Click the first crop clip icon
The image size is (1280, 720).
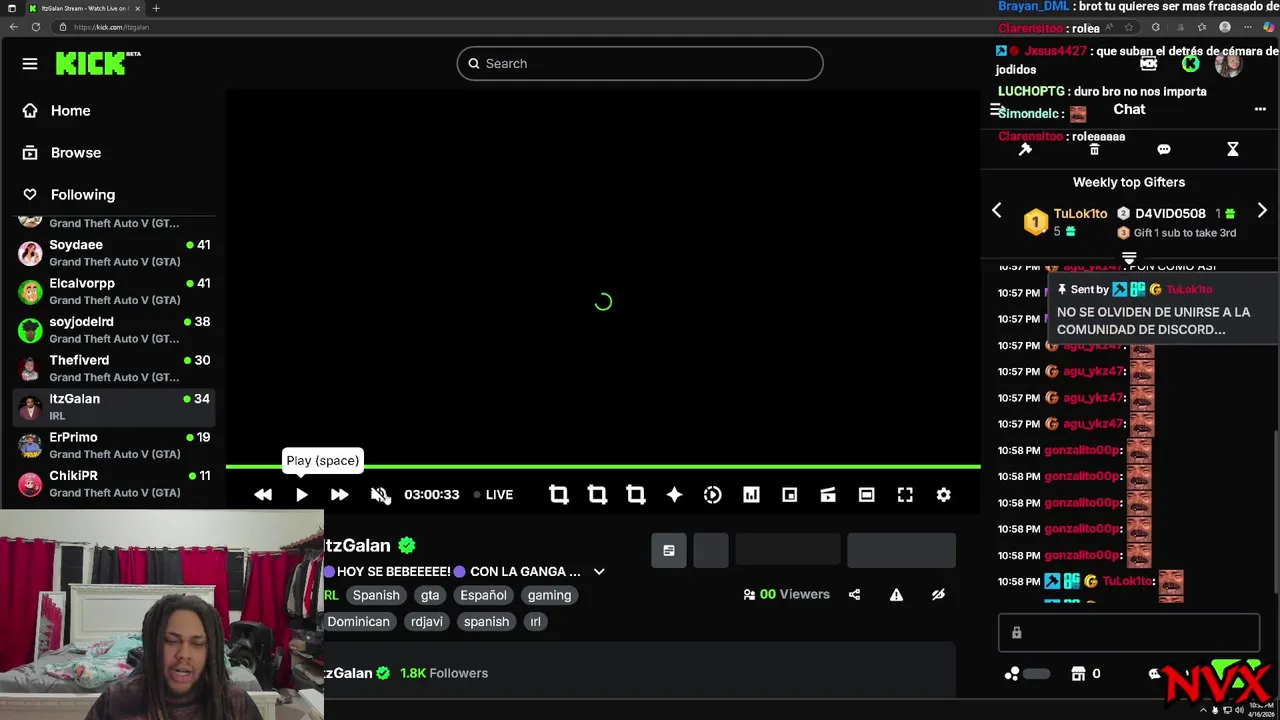pos(559,495)
